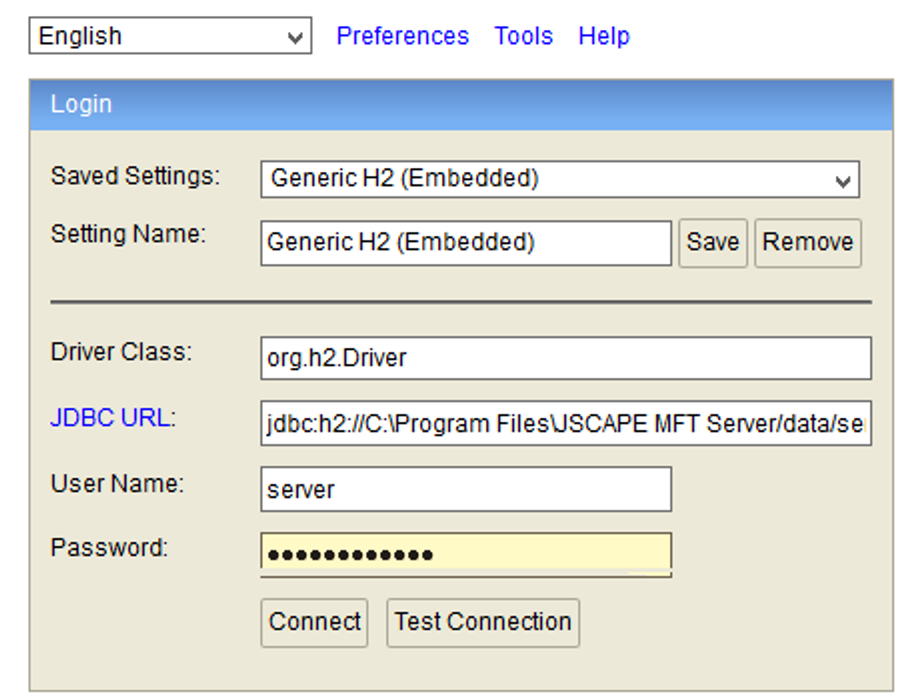Open the Help link
Image resolution: width=902 pixels, height=700 pixels.
click(x=604, y=36)
